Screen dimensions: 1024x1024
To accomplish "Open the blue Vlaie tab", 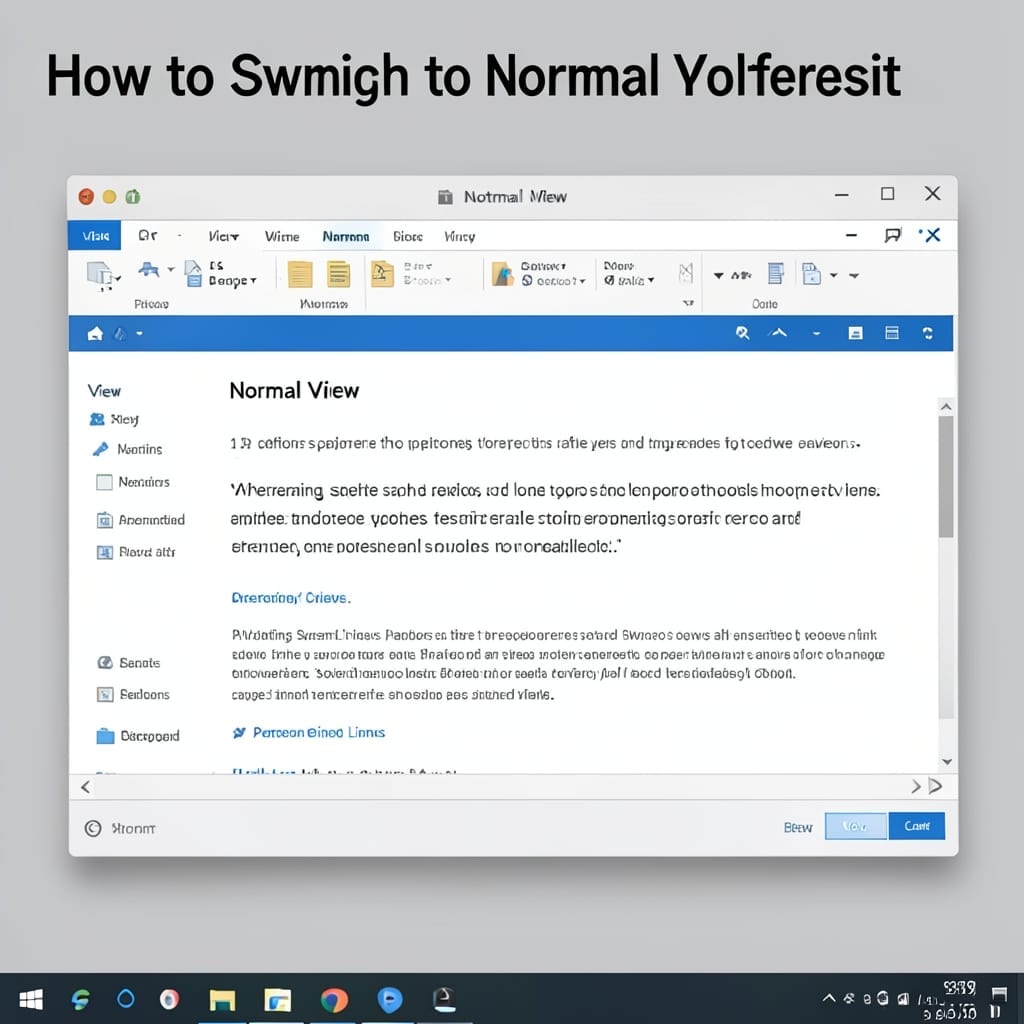I will 95,236.
